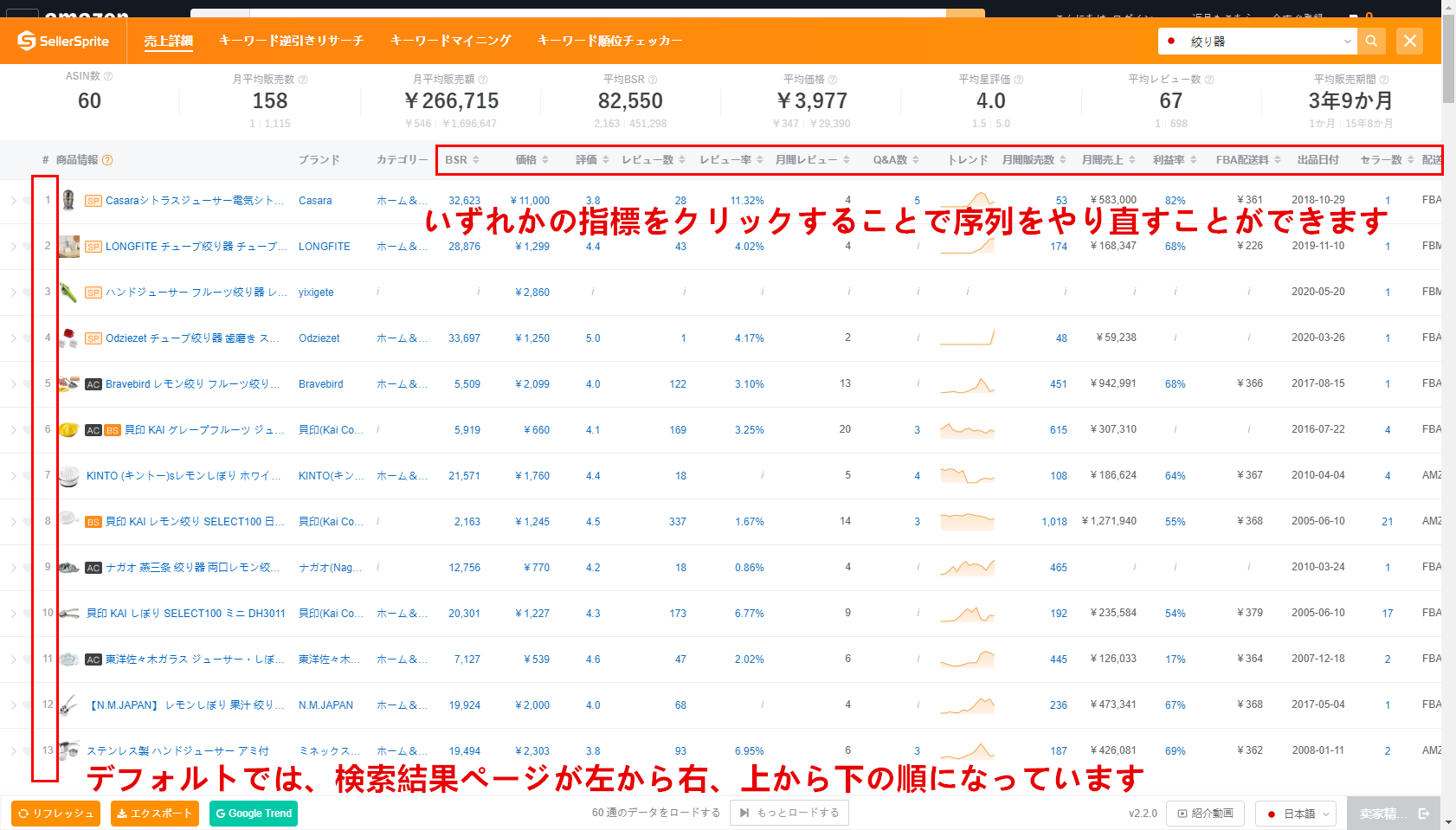Click the エクスポート button
This screenshot has height=830, width=1456.
(154, 814)
